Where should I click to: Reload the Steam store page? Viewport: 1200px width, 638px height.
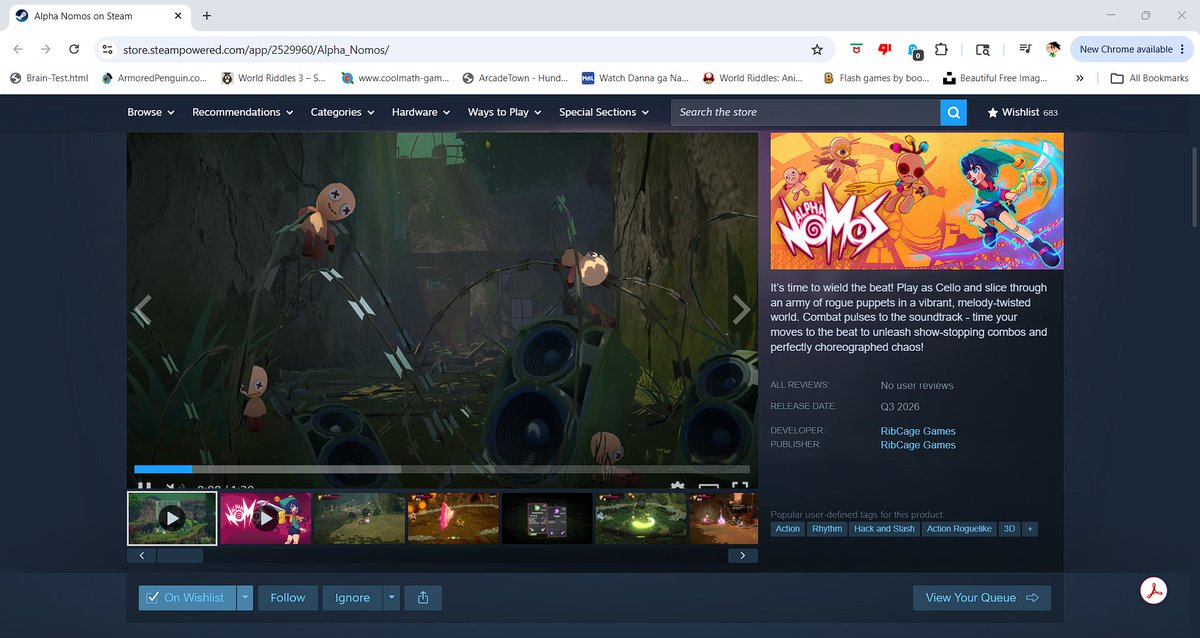pyautogui.click(x=74, y=49)
